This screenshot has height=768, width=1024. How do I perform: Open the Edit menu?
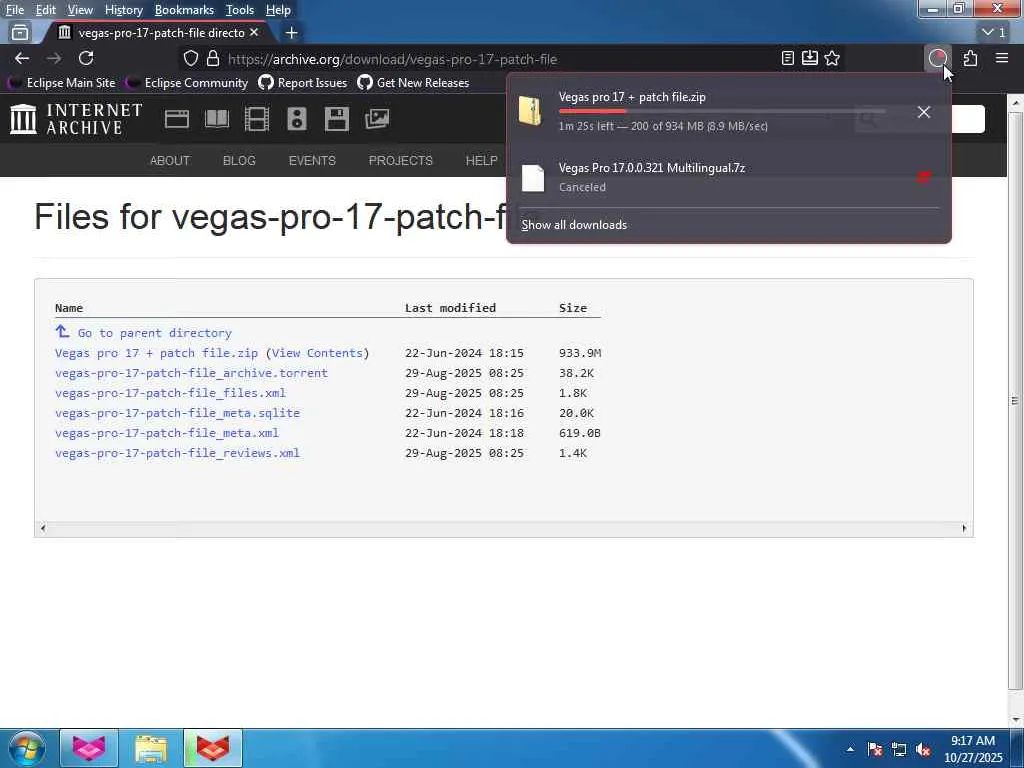click(x=46, y=10)
